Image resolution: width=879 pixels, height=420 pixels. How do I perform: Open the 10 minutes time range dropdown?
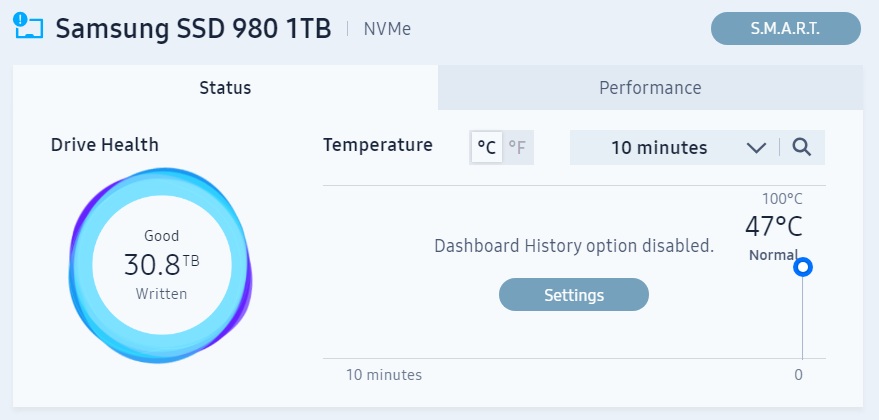click(x=660, y=148)
